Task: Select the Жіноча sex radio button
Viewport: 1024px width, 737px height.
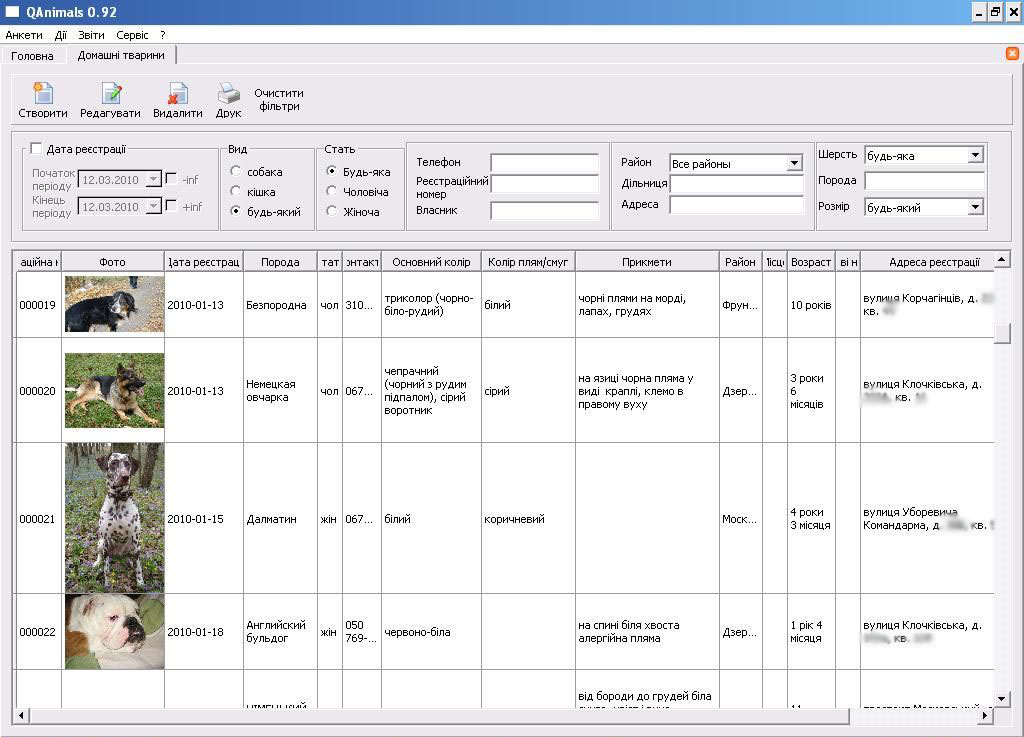Action: pyautogui.click(x=332, y=212)
